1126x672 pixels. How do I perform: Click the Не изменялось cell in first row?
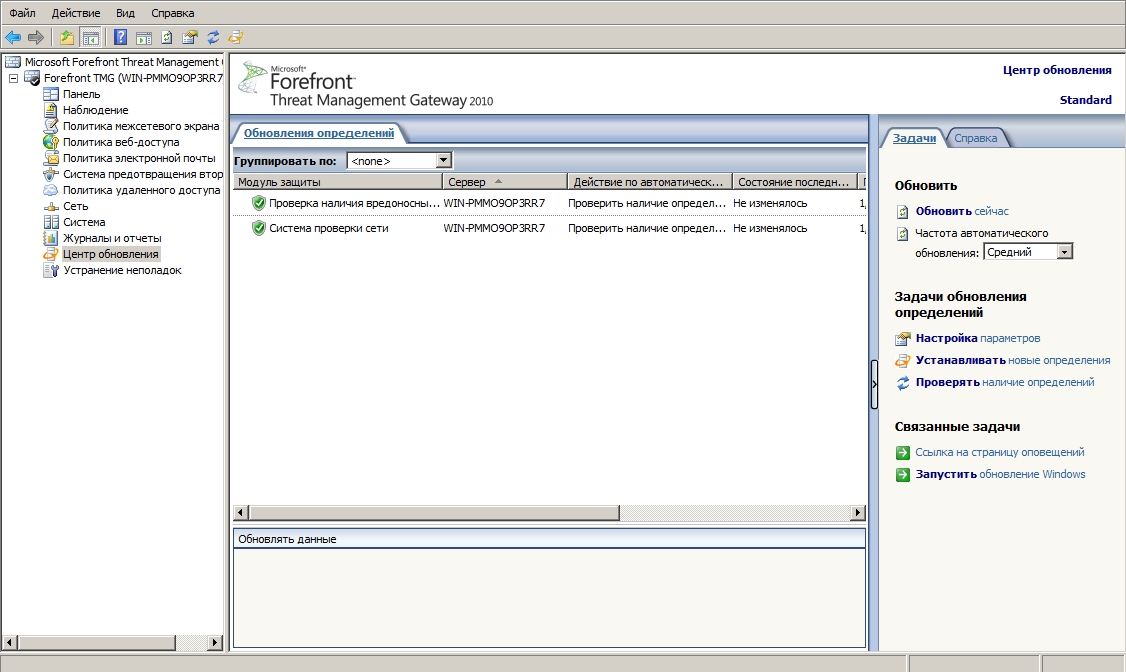point(770,203)
